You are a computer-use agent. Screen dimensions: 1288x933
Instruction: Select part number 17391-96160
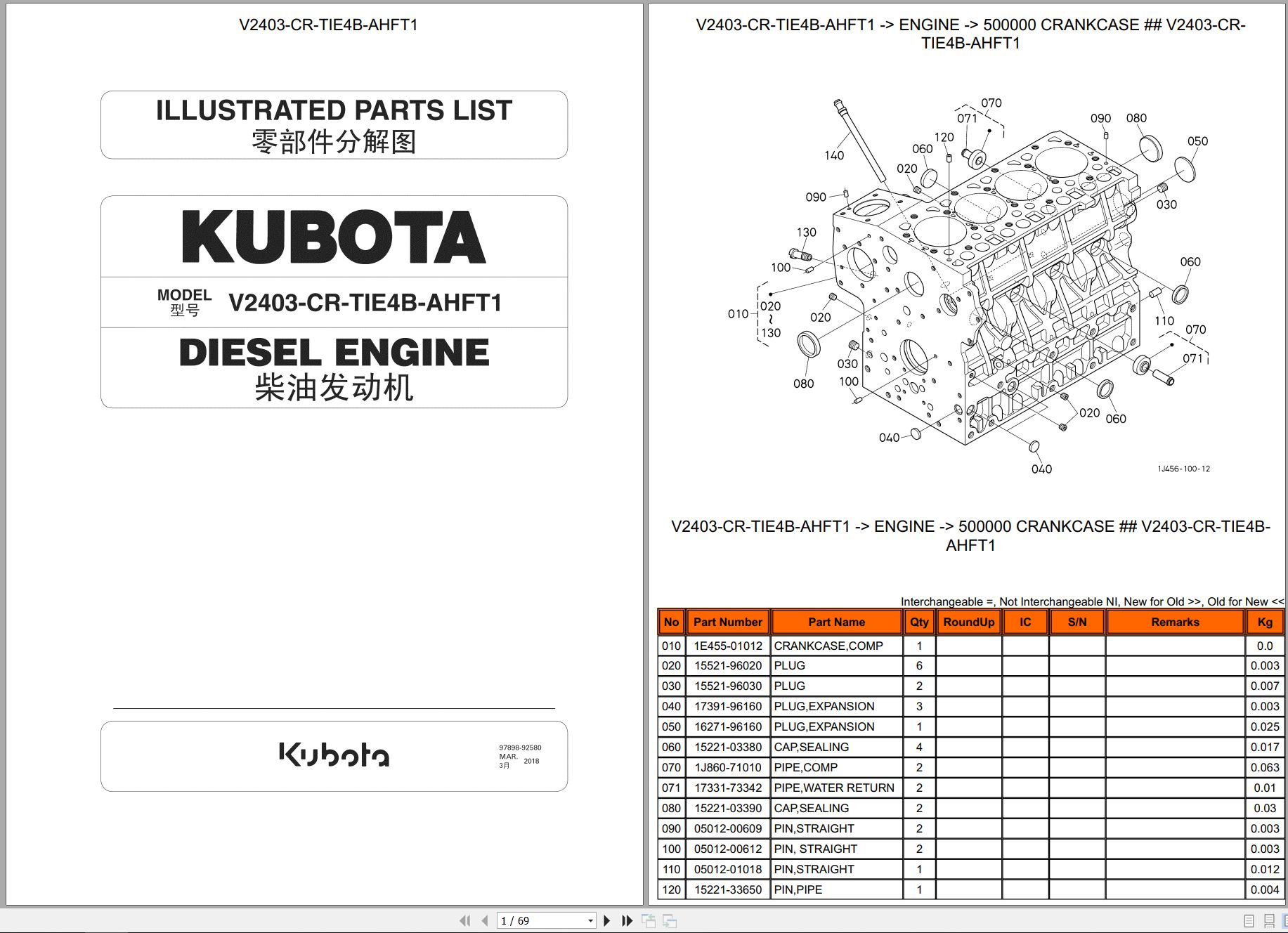coord(728,706)
